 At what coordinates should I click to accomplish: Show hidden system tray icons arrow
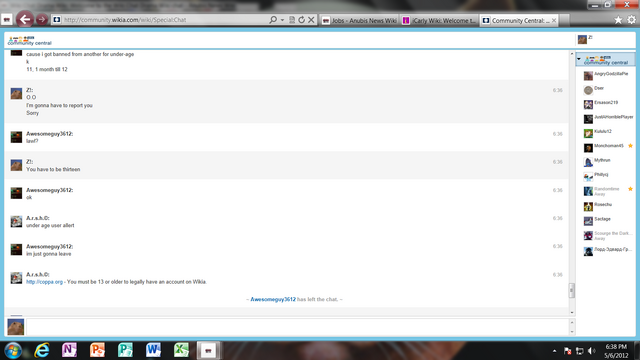click(x=554, y=351)
